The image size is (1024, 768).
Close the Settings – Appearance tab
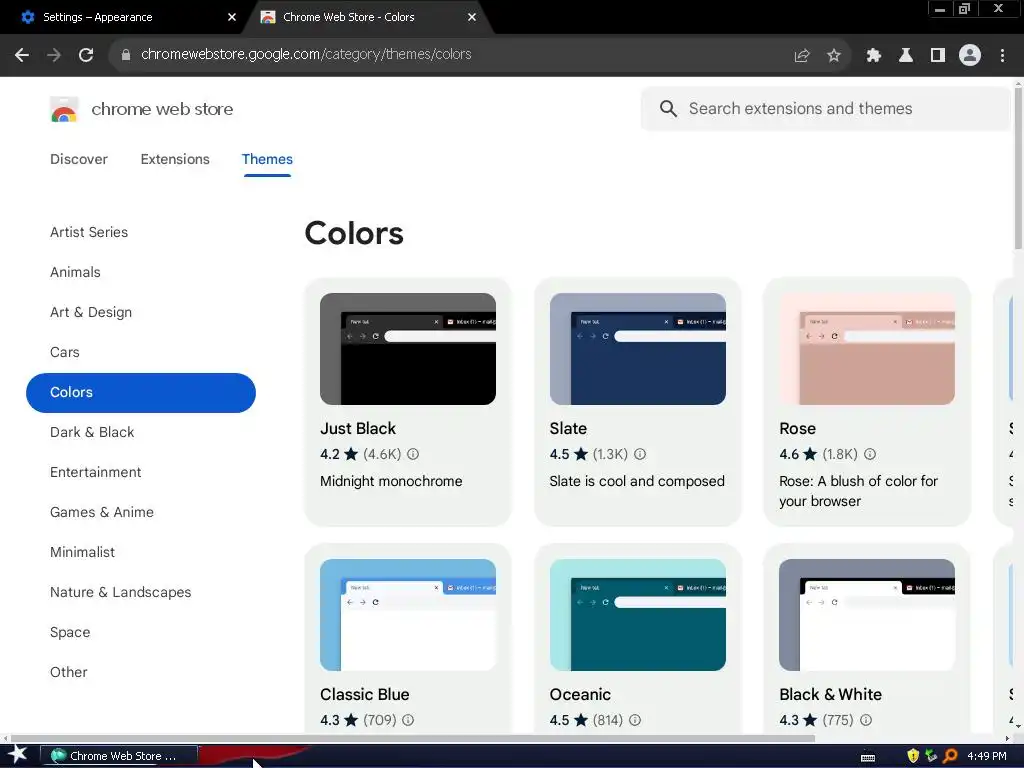click(x=232, y=17)
